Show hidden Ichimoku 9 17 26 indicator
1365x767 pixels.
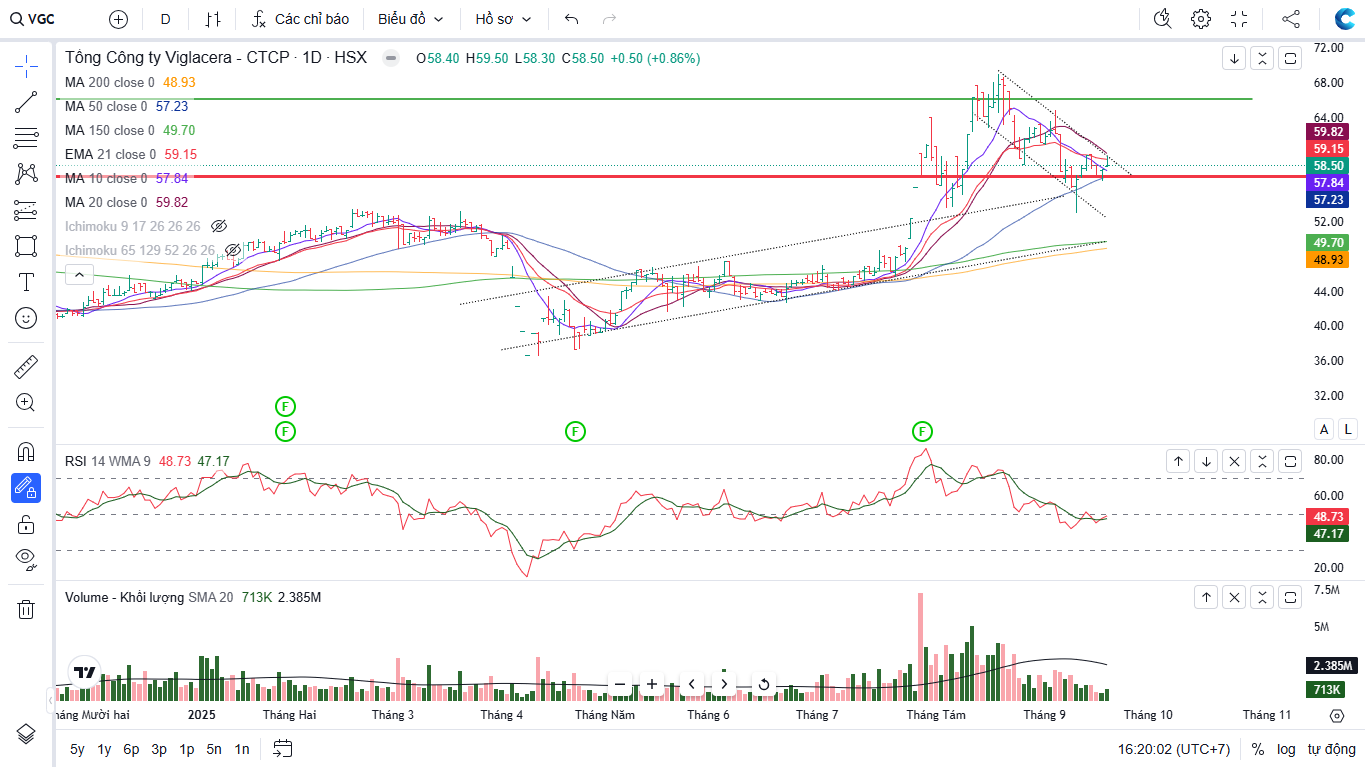[220, 226]
